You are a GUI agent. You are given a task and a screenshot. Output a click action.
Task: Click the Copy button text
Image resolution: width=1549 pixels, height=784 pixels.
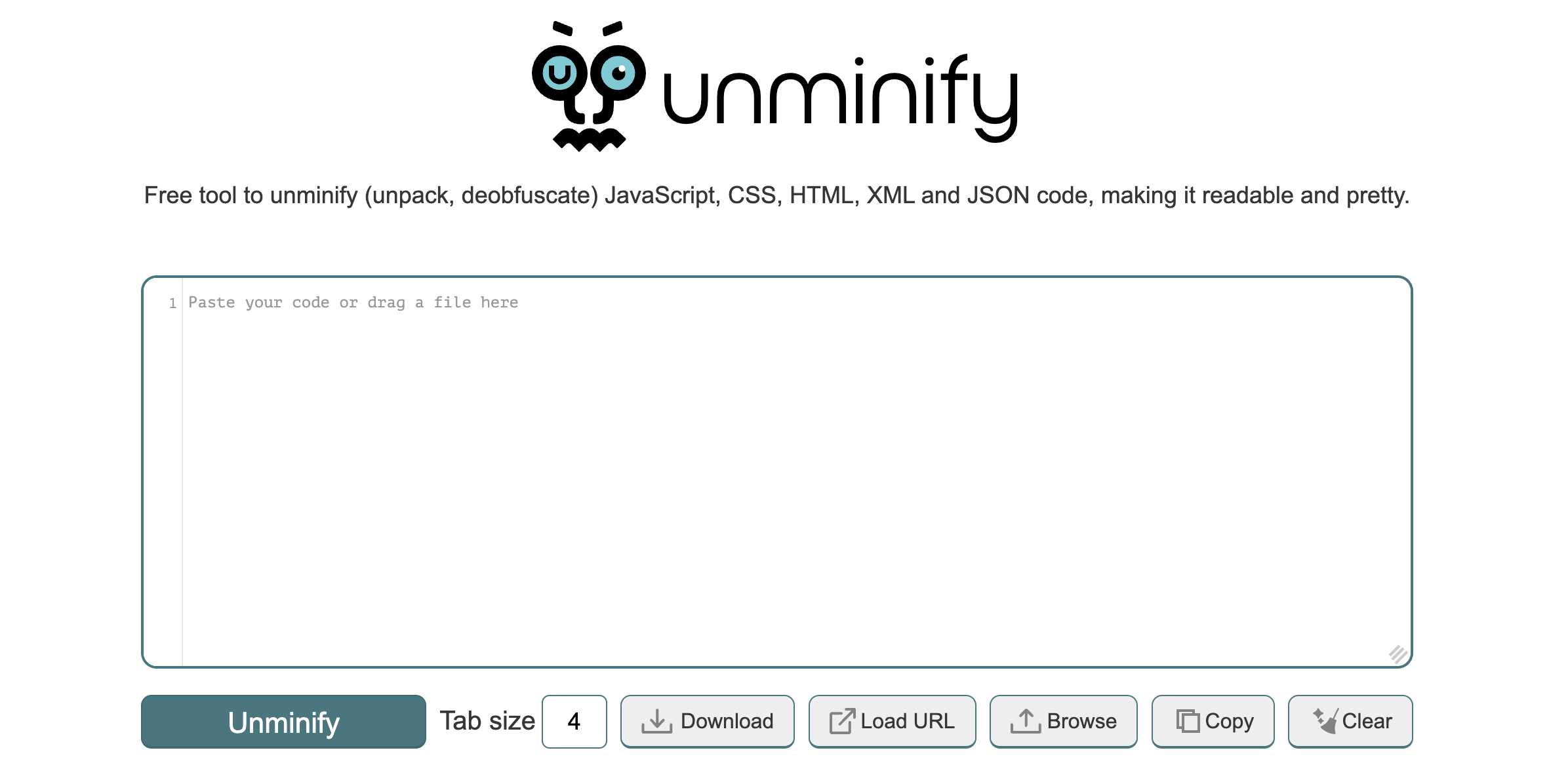pos(1229,721)
